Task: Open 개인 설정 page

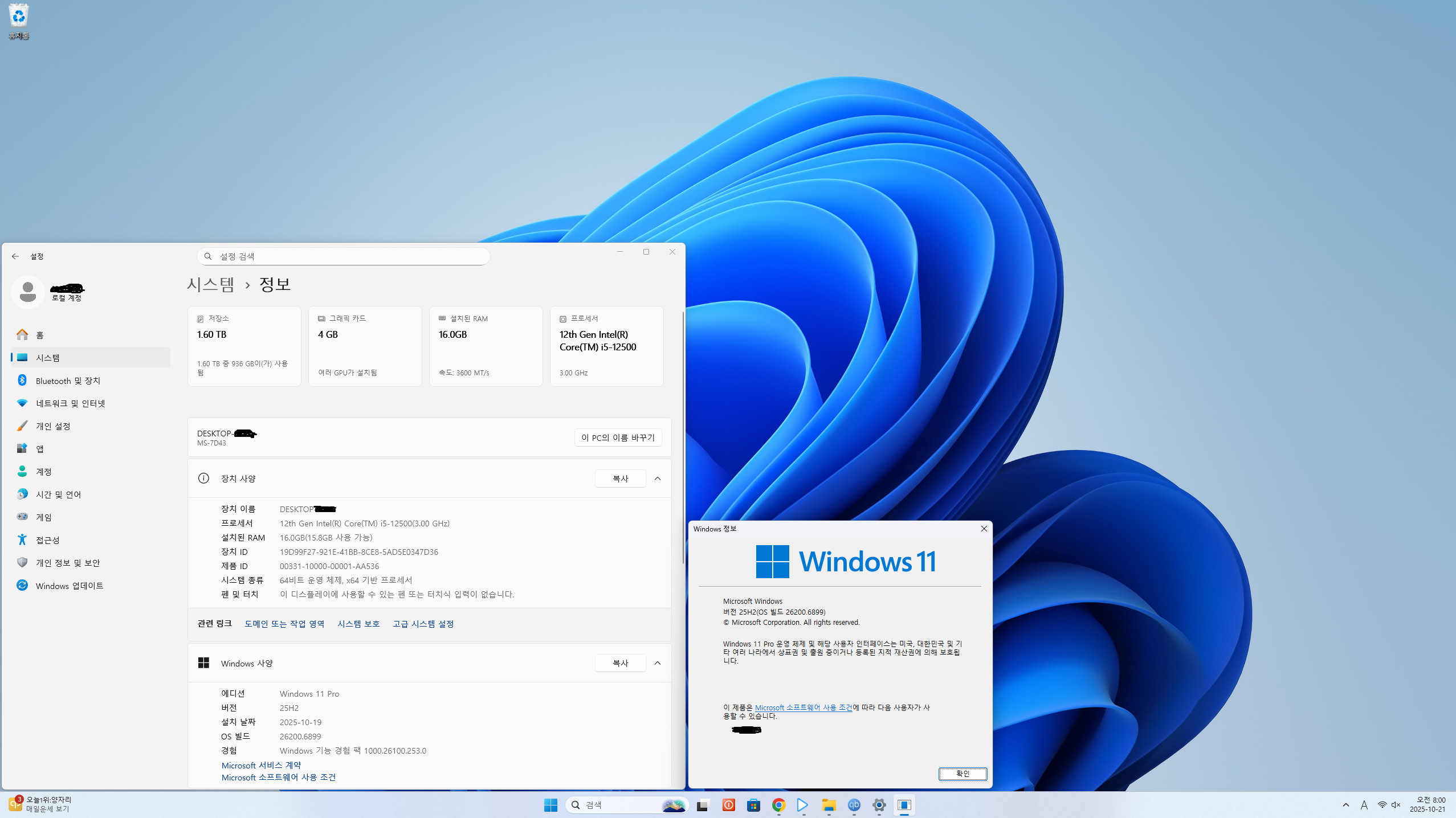Action: 53,426
